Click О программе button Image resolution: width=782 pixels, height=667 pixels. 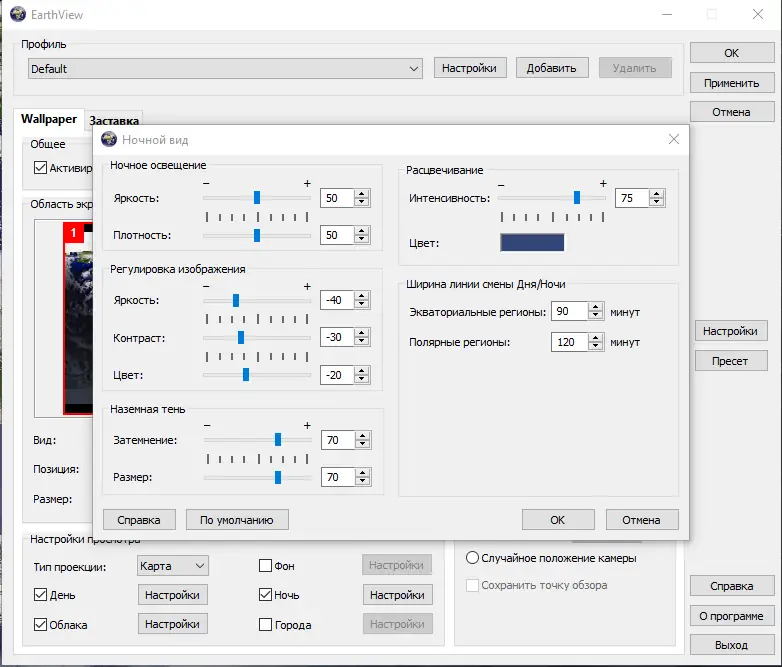click(732, 616)
